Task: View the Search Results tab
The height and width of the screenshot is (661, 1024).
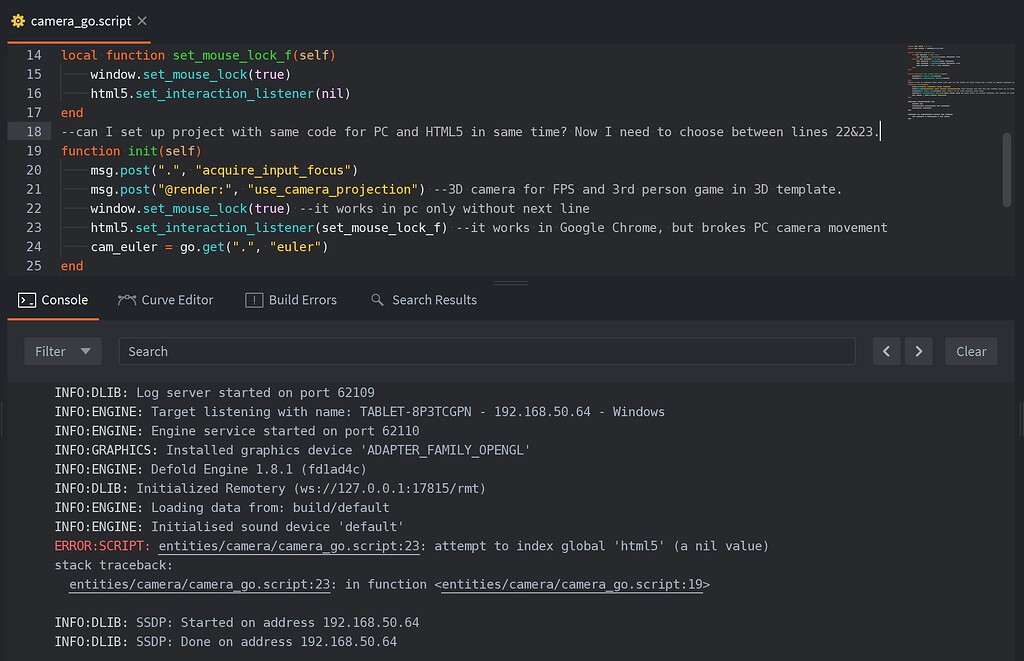Action: (424, 299)
